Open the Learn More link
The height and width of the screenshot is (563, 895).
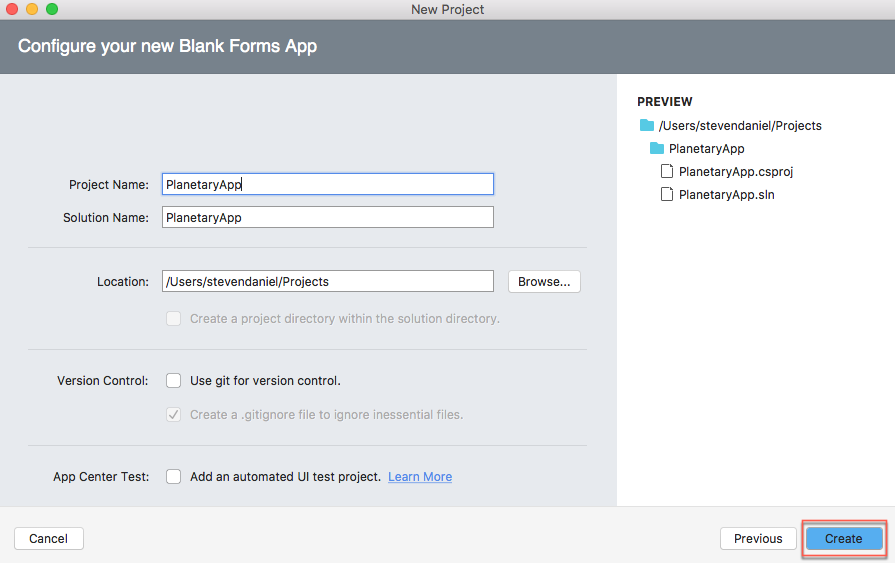(420, 477)
